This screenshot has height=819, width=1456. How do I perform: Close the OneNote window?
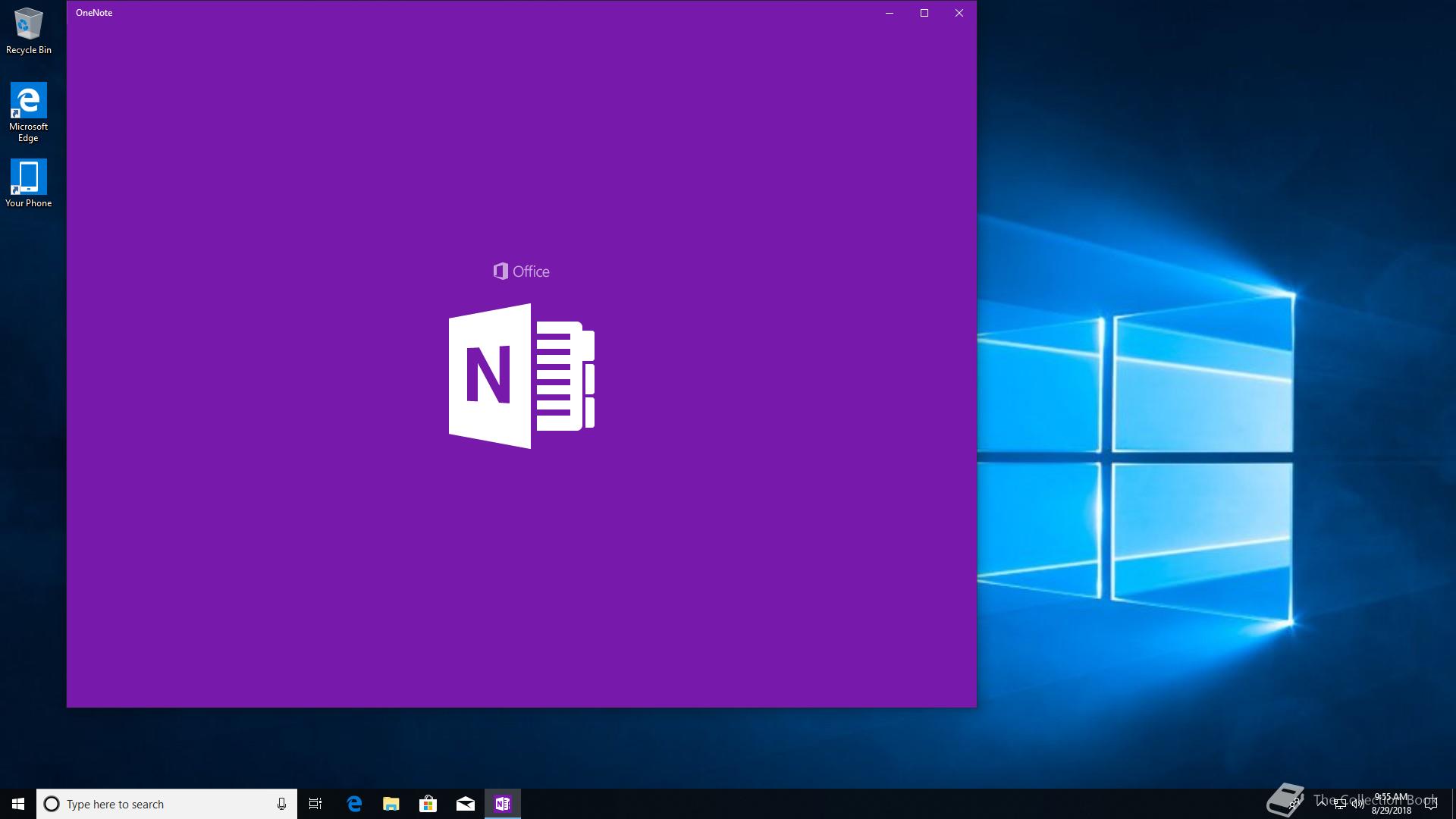[x=959, y=13]
